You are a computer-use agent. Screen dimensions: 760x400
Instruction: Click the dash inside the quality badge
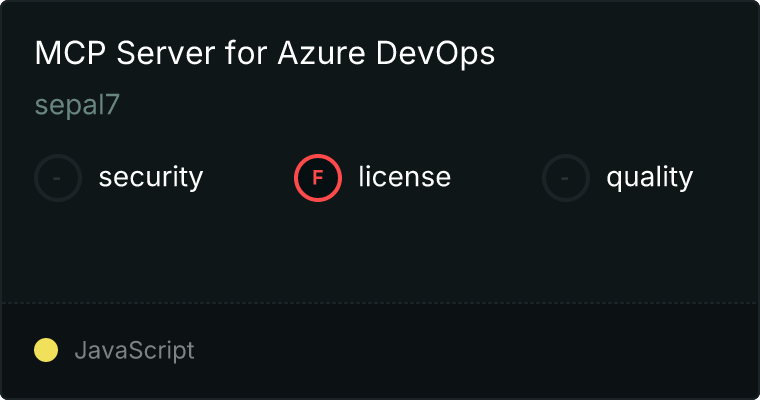coord(566,178)
